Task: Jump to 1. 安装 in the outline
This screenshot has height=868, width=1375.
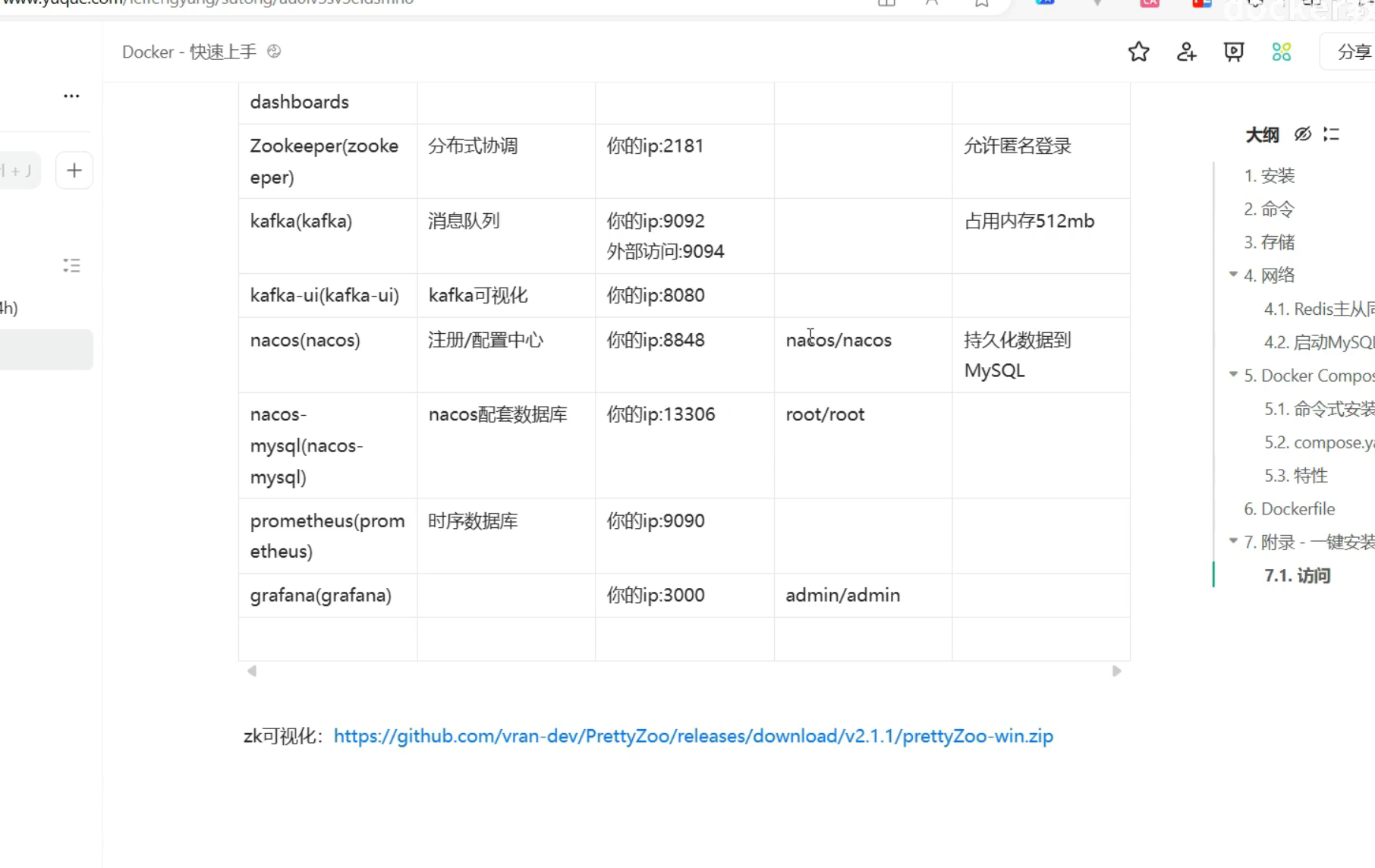Action: point(1270,175)
